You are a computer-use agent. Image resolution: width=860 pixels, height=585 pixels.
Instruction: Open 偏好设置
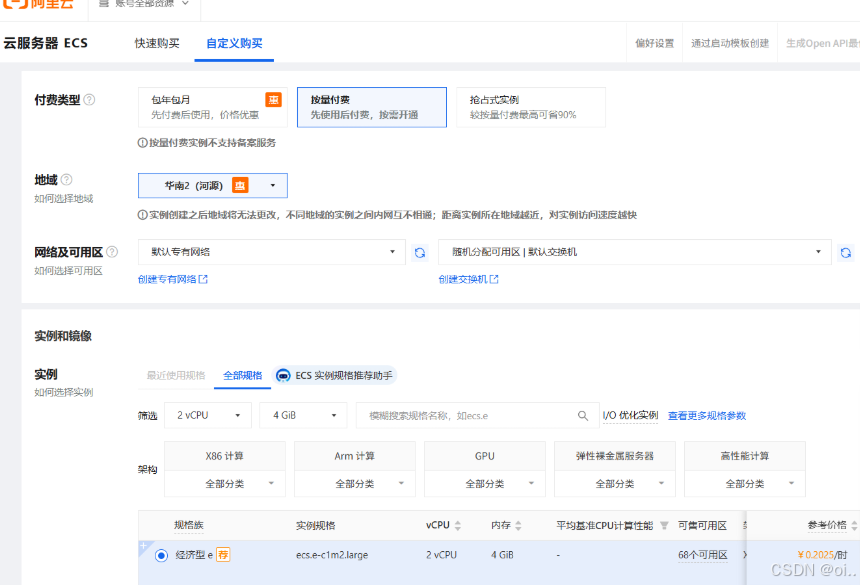tap(655, 43)
